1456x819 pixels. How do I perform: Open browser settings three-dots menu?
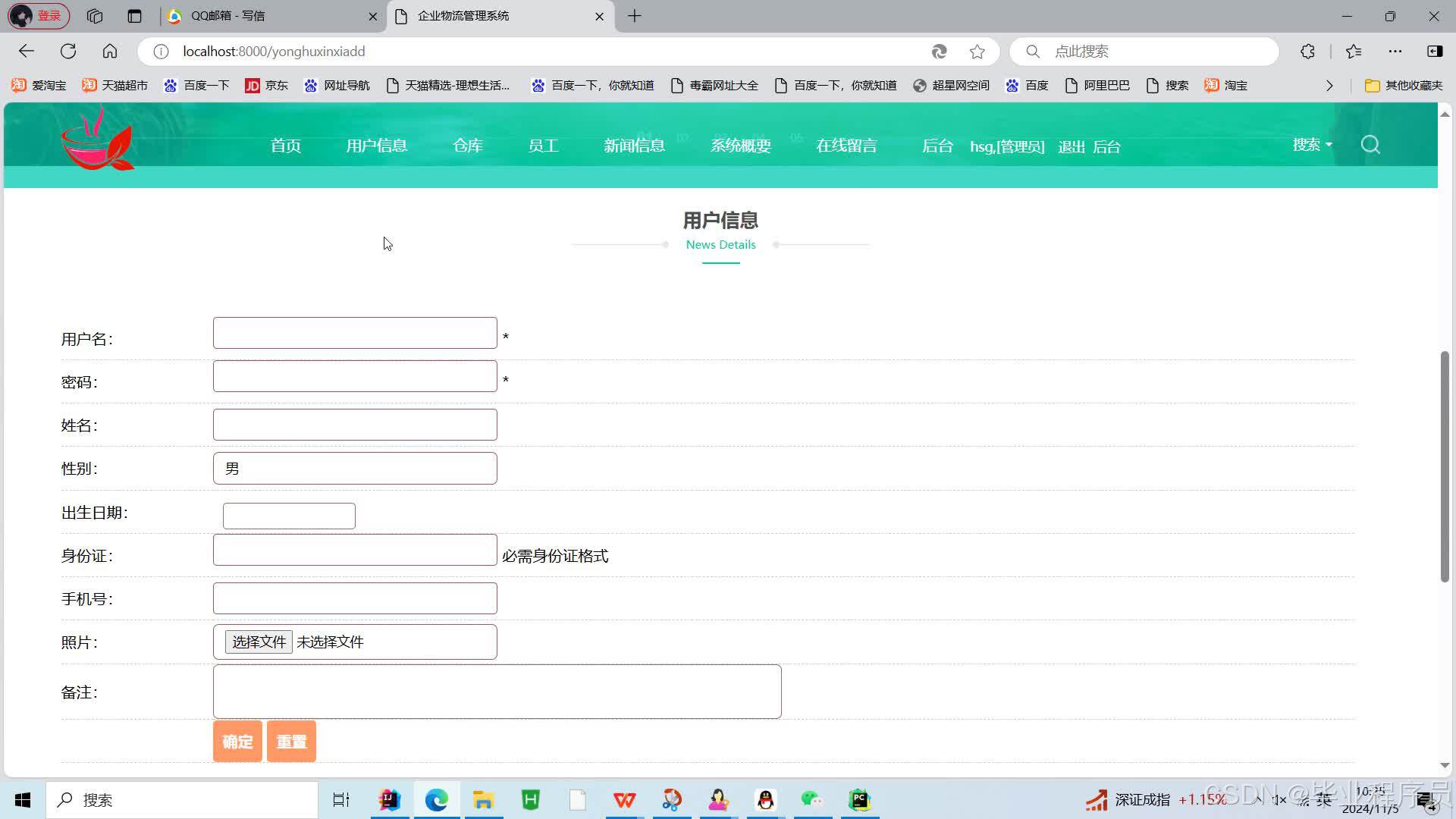(x=1395, y=52)
